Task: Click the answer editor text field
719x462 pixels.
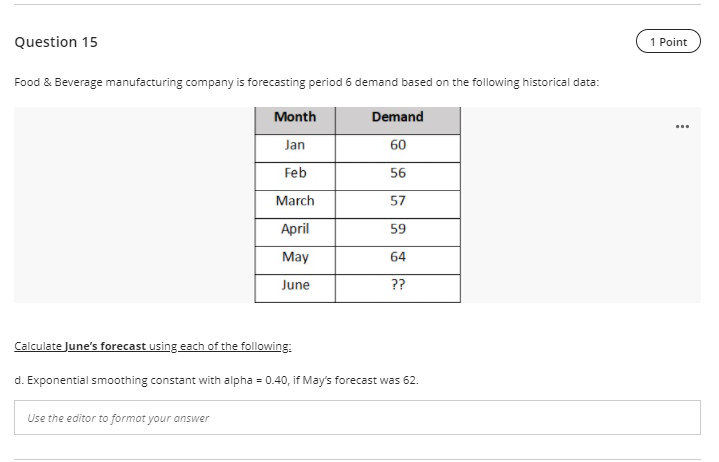Action: (x=357, y=418)
